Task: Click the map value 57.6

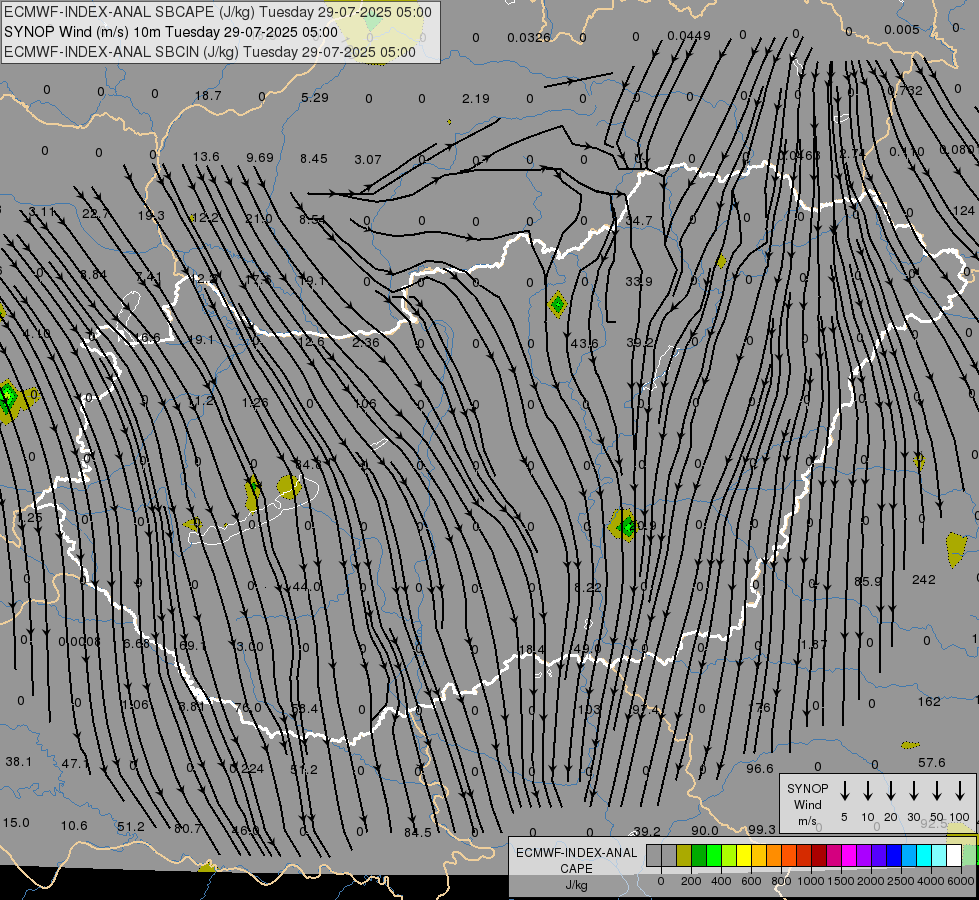Action: pos(932,763)
